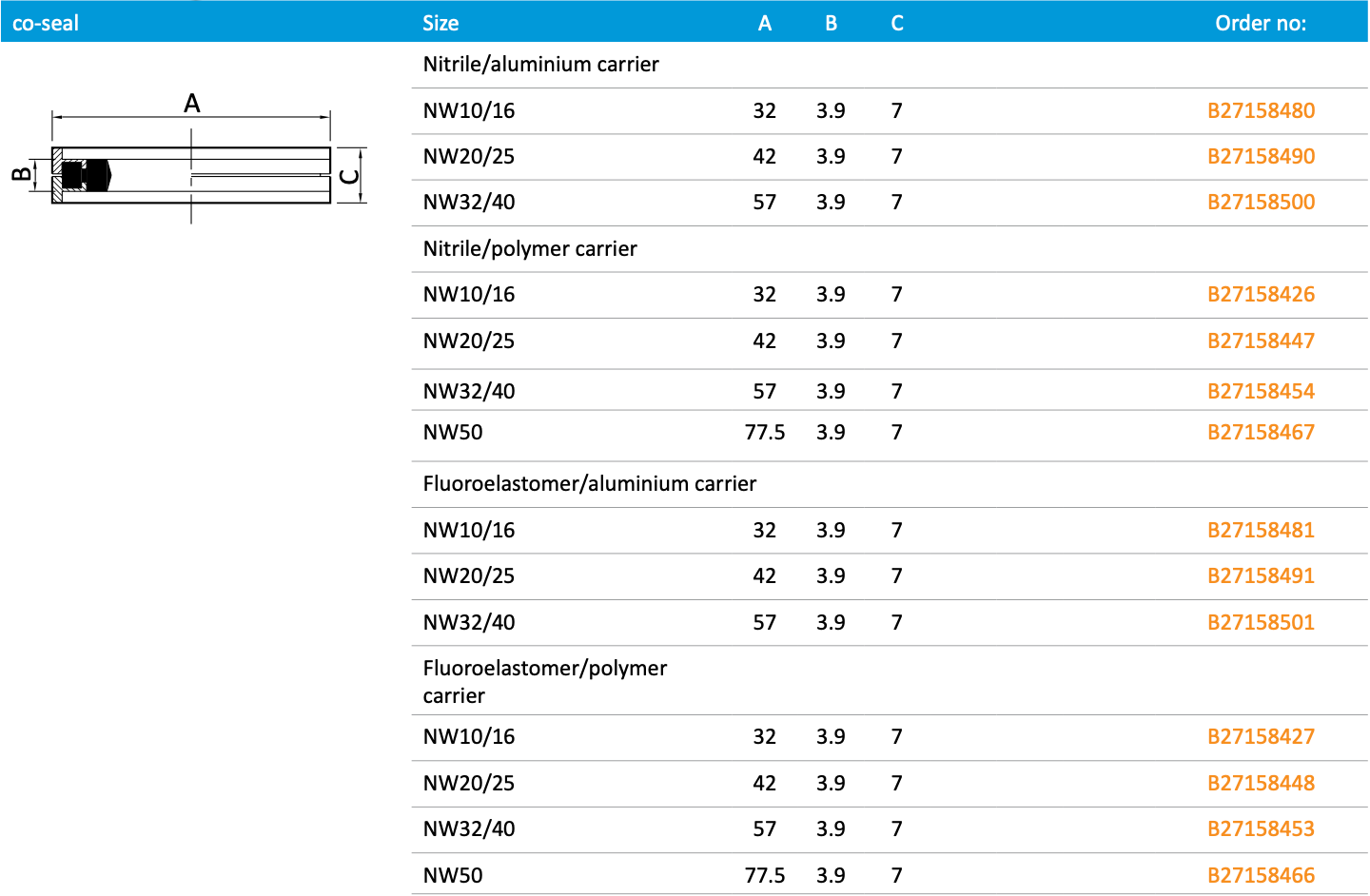This screenshot has height=896, width=1370.
Task: Click order number B27158490
Action: click(x=1261, y=156)
